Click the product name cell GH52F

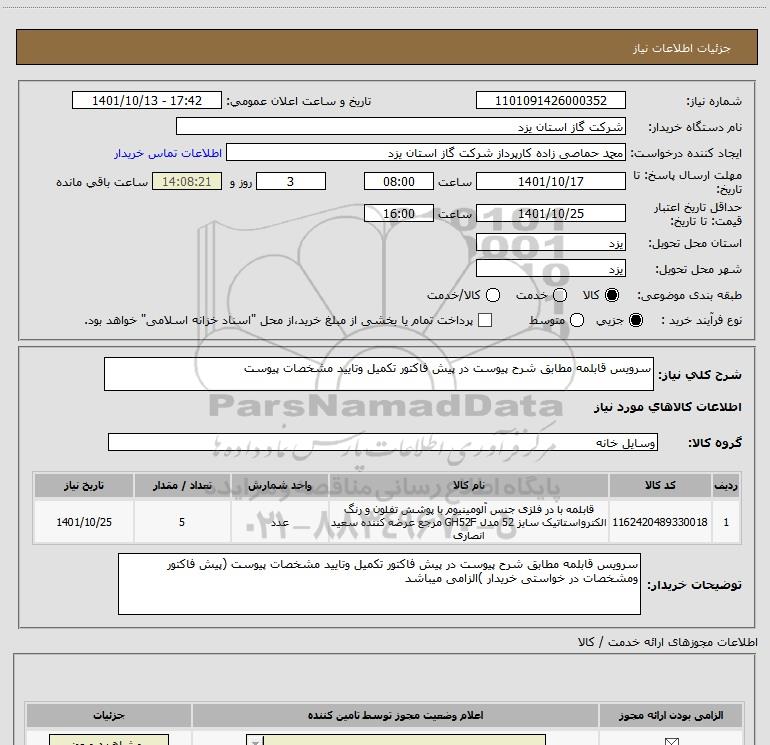(x=468, y=522)
